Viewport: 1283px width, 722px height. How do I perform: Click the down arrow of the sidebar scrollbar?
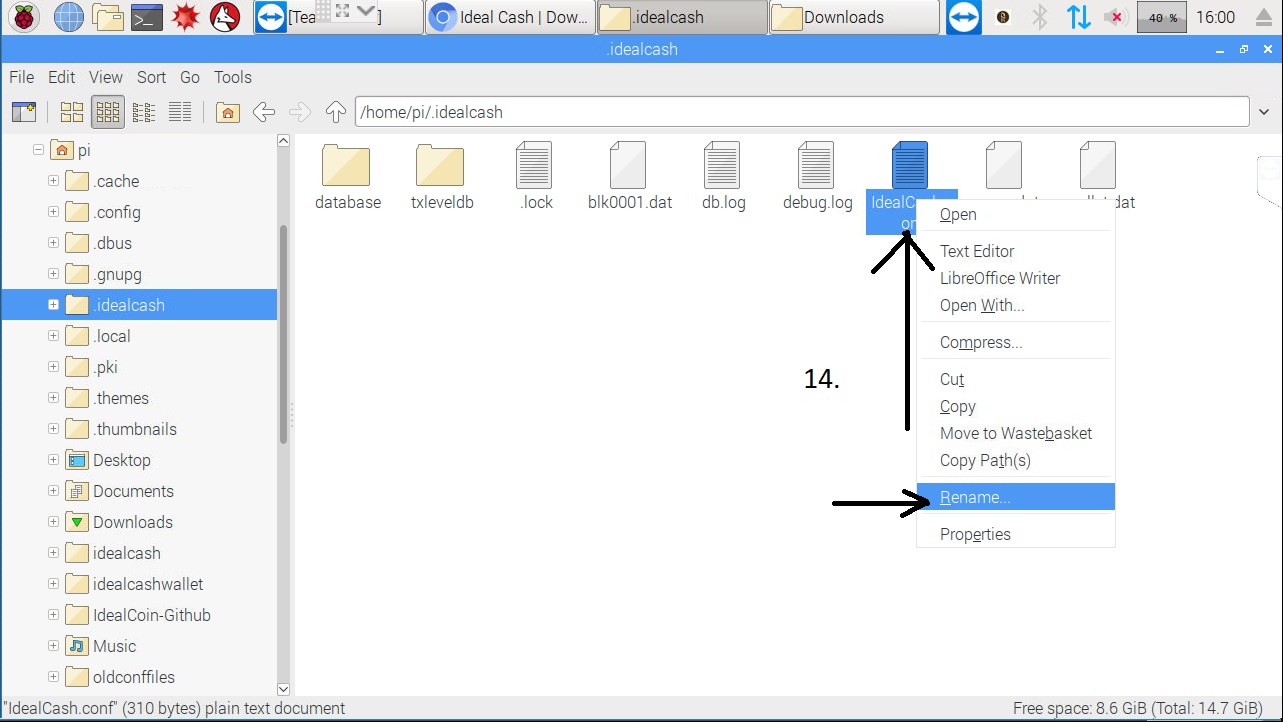pos(283,689)
